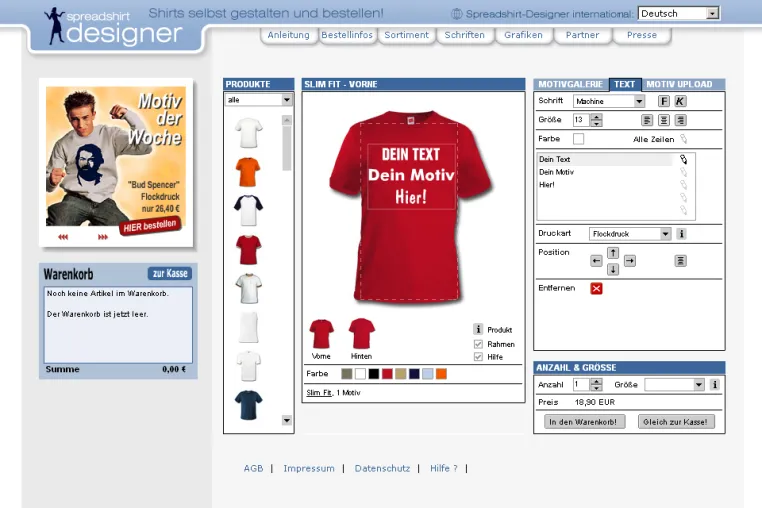This screenshot has height=508, width=762.
Task: Increase Anzahl quantity stepper
Action: click(x=596, y=381)
